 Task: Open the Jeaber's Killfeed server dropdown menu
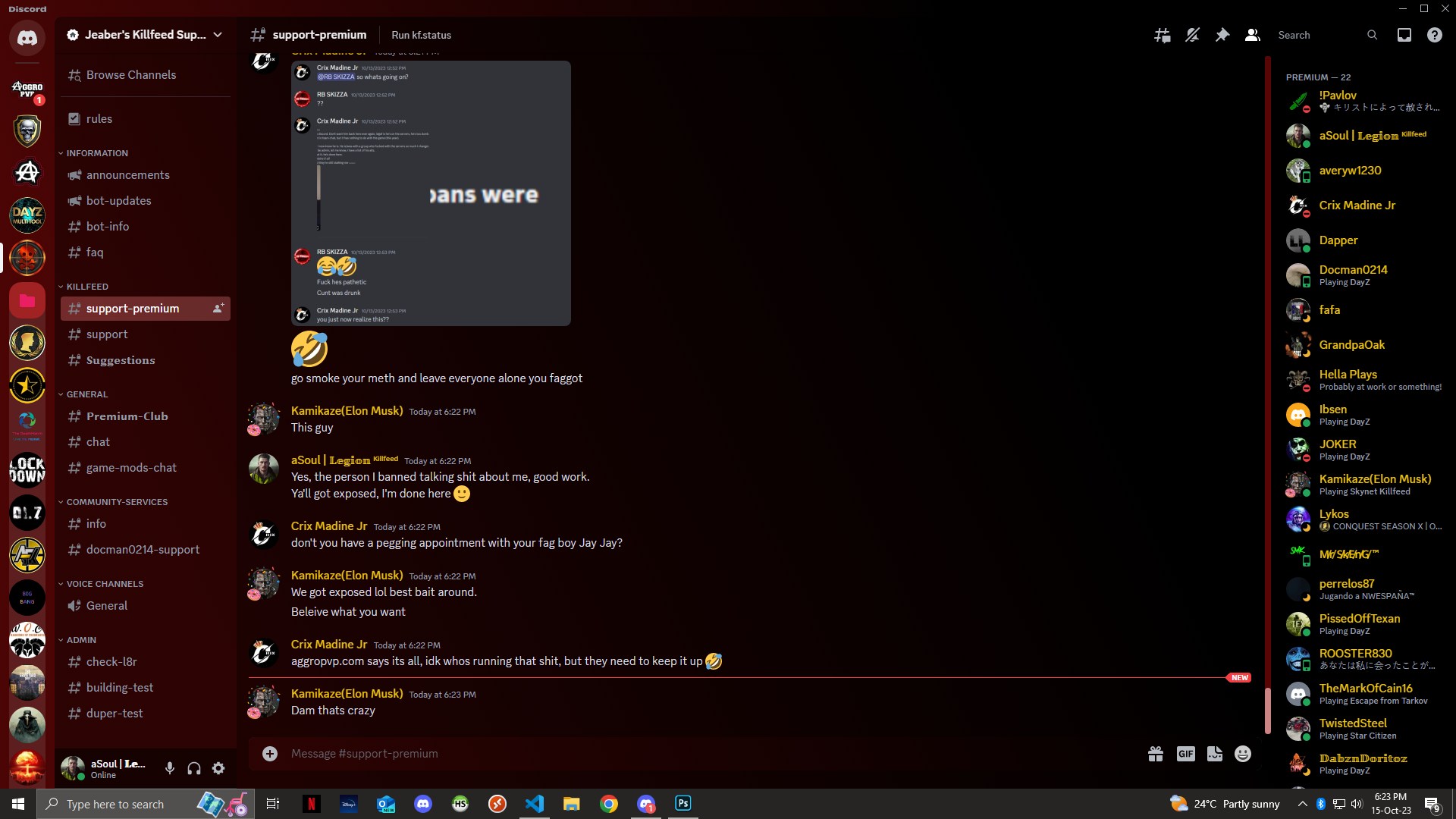coord(144,35)
